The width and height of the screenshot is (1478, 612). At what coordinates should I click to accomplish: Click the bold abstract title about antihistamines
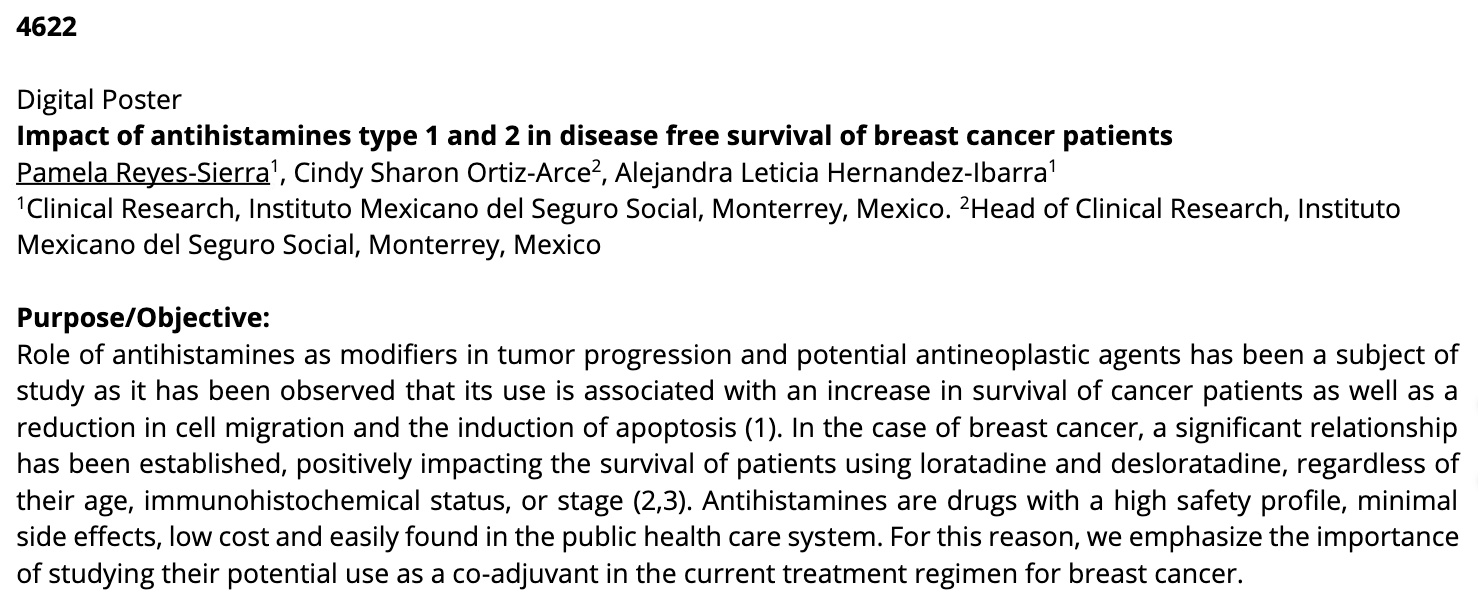(x=594, y=136)
